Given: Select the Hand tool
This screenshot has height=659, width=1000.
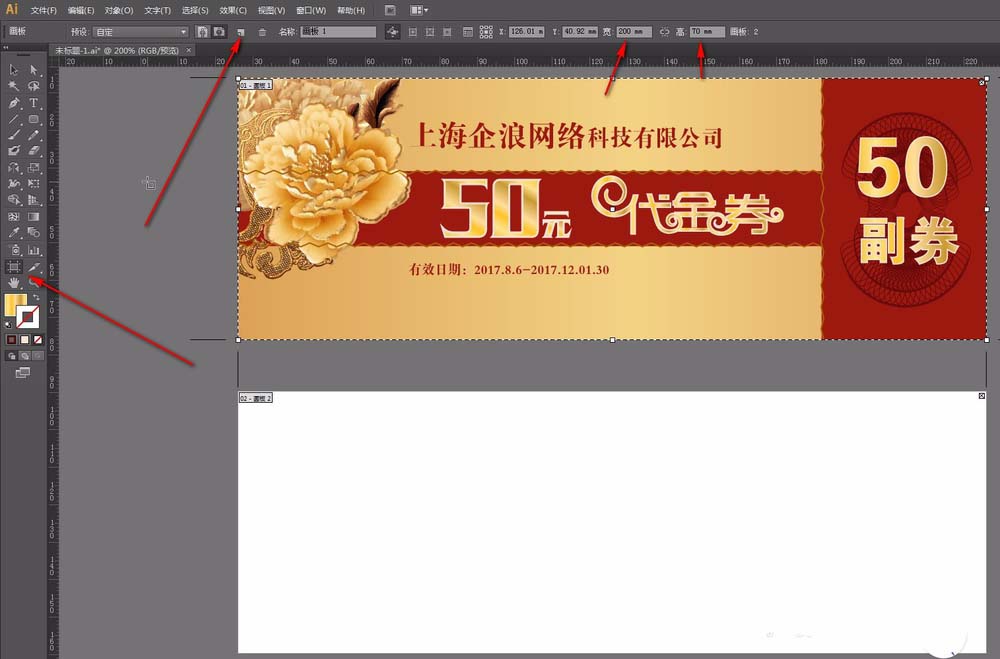Looking at the screenshot, I should point(13,283).
